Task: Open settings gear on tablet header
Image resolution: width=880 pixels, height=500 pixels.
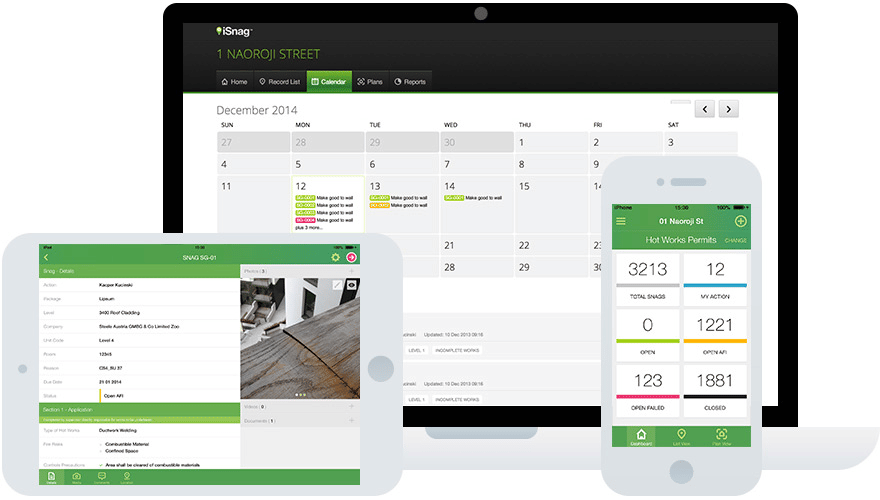Action: tap(336, 257)
